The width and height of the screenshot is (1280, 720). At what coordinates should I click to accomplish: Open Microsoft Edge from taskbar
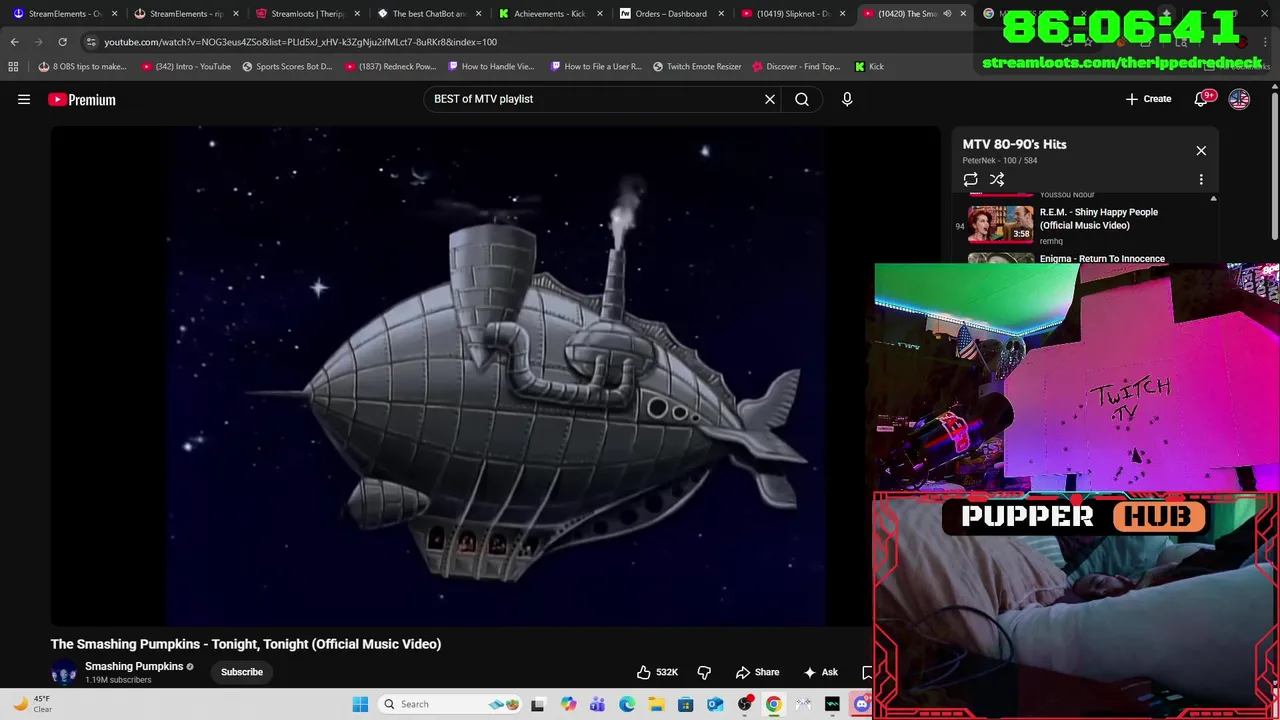pos(627,704)
